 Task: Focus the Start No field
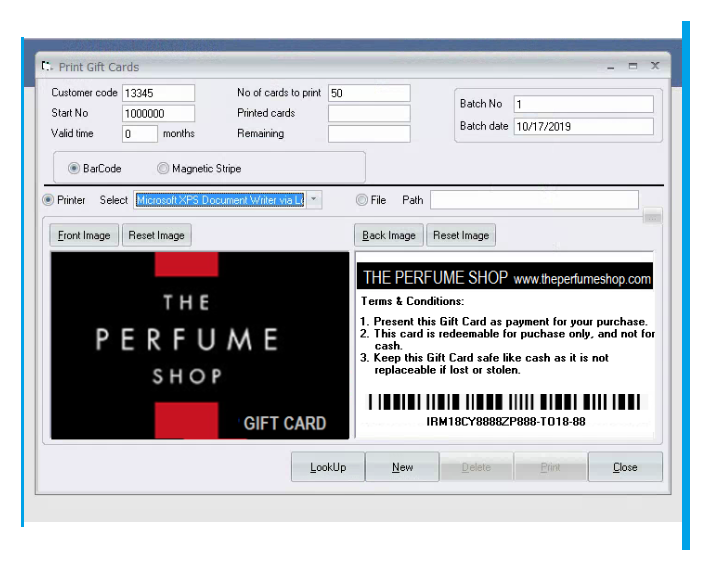tap(158, 113)
